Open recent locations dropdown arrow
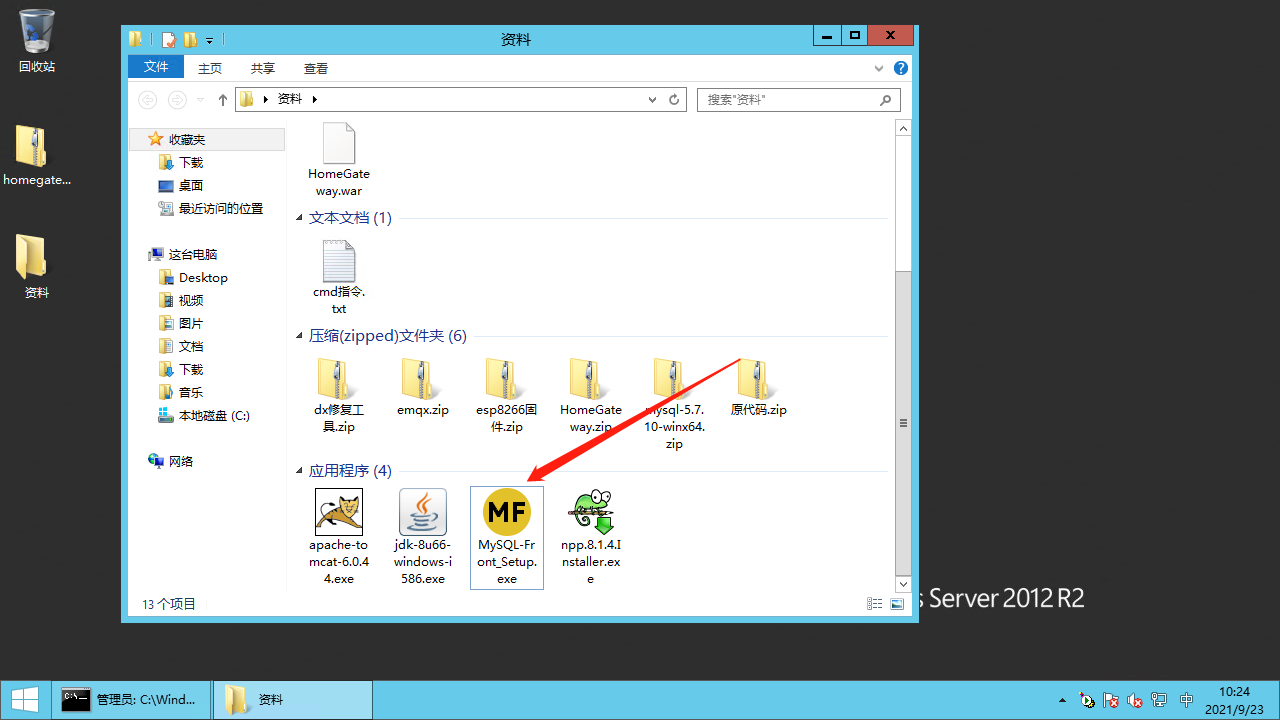This screenshot has height=720, width=1280. [200, 100]
